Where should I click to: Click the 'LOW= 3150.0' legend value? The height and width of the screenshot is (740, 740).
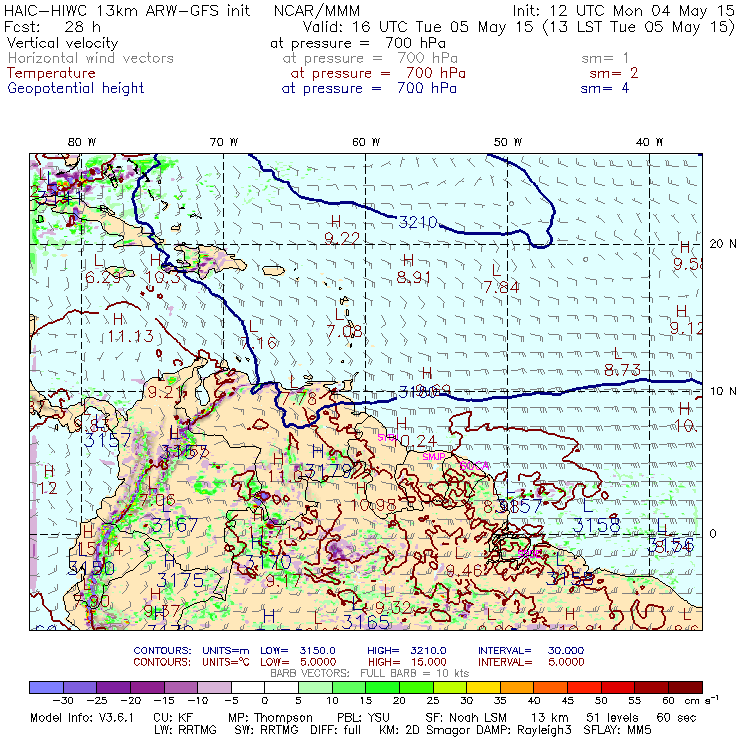[298, 651]
